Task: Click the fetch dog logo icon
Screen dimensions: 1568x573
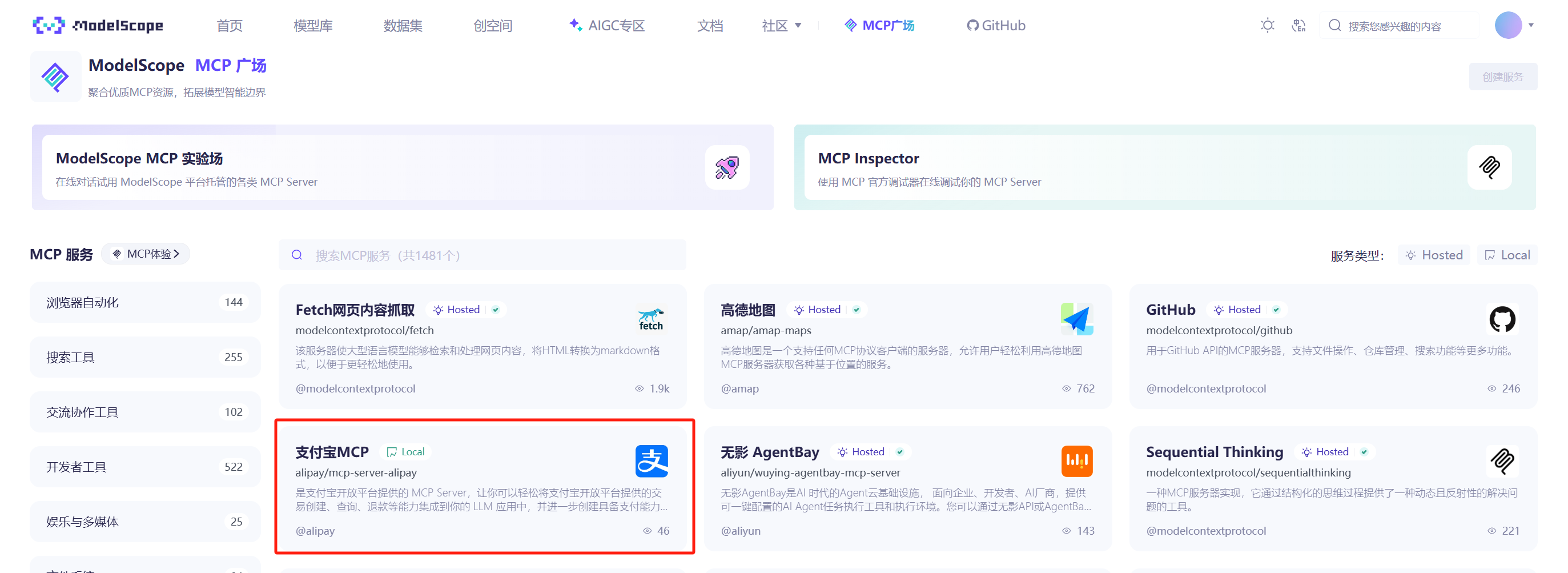Action: pyautogui.click(x=651, y=319)
